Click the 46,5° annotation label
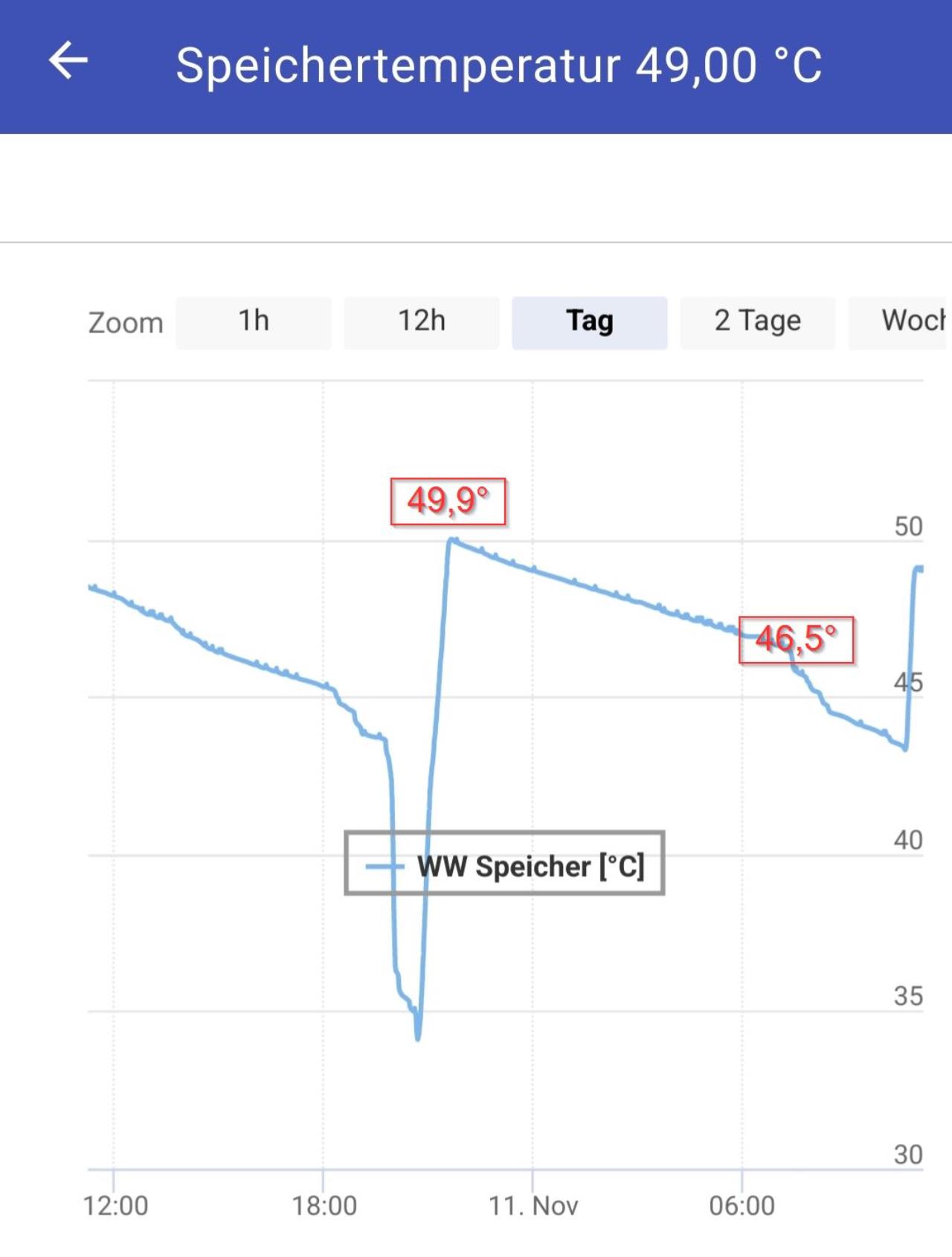952x1257 pixels. pyautogui.click(x=796, y=640)
